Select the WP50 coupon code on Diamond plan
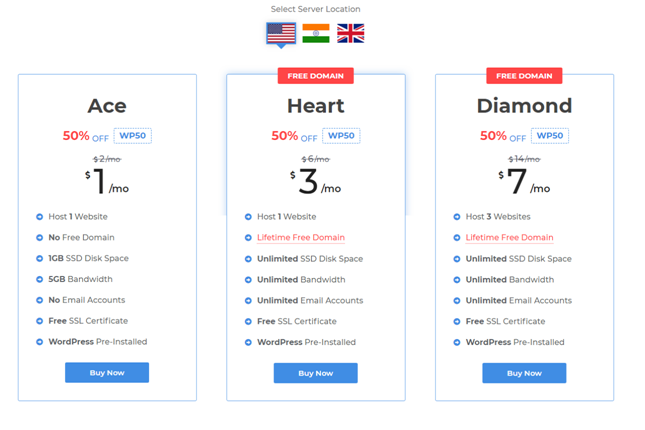This screenshot has width=645, height=430. tap(550, 136)
